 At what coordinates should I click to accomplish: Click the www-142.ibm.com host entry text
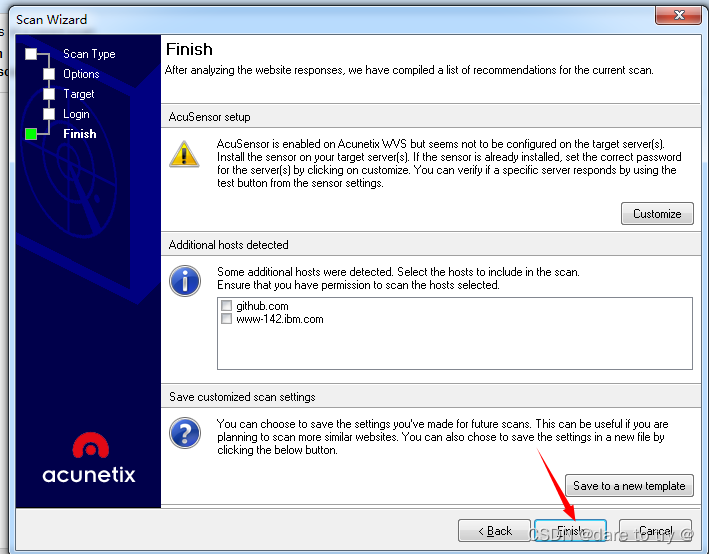tap(280, 319)
